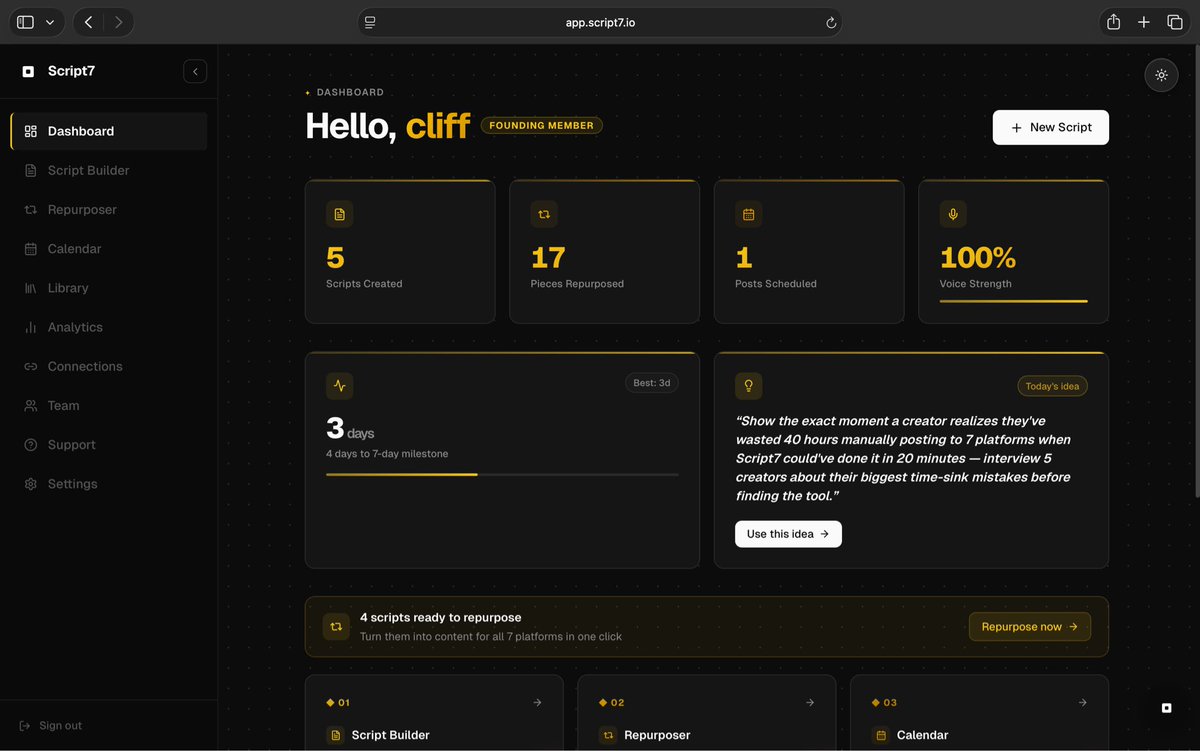Click the floating Script7 widget button
The width and height of the screenshot is (1200, 751).
coord(1166,708)
